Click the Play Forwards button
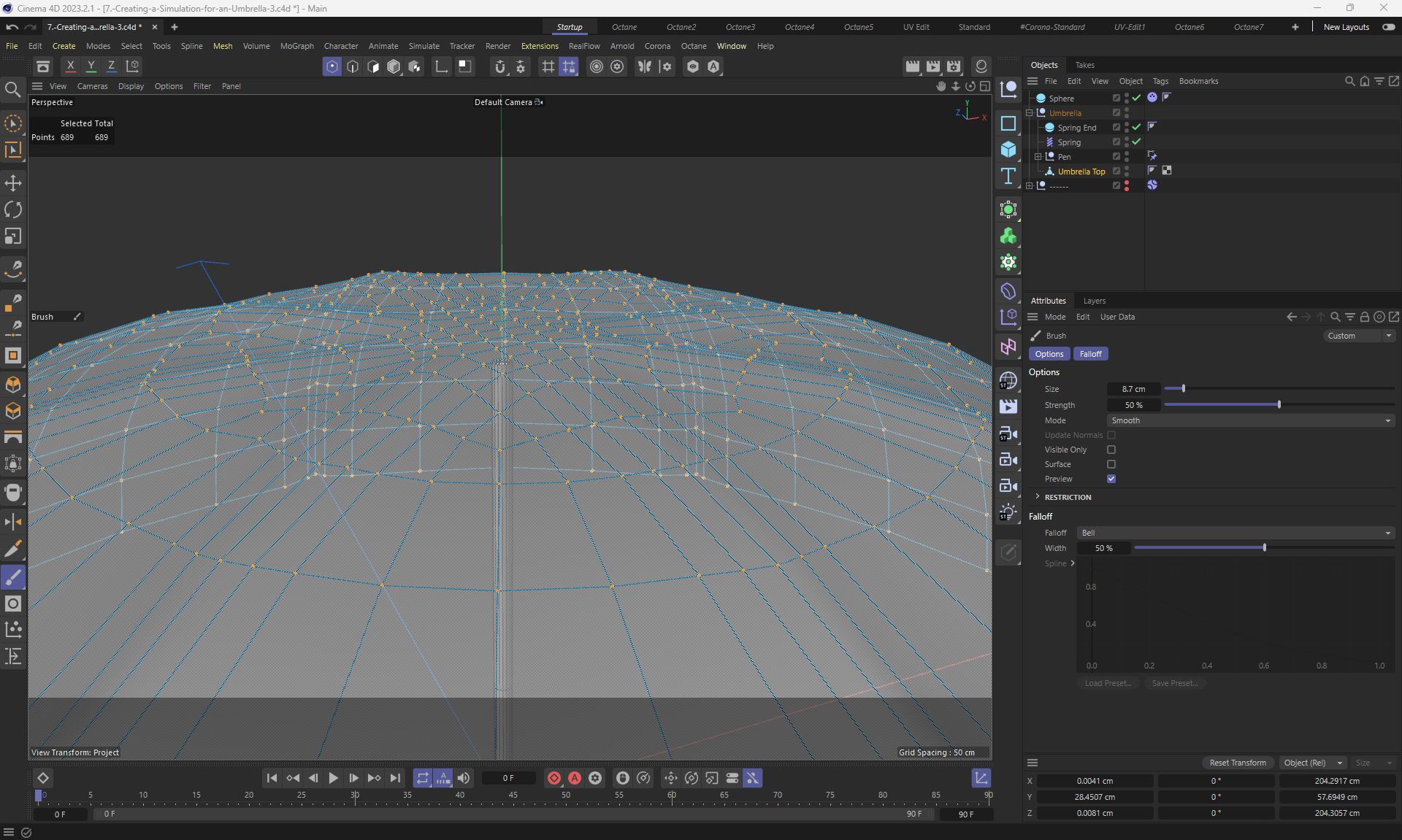1402x840 pixels. 333,778
